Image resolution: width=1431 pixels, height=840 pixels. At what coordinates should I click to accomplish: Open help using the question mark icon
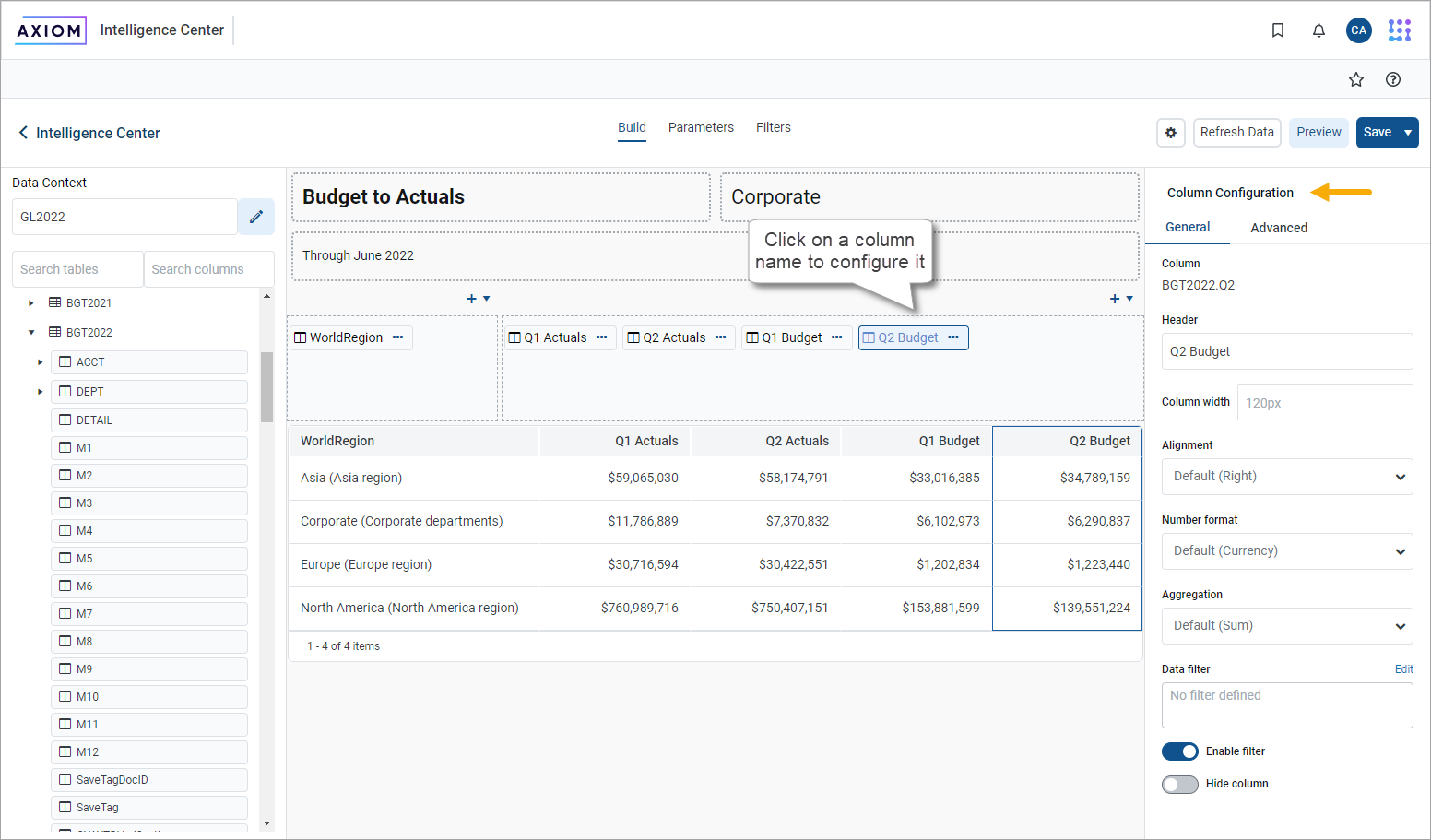point(1393,79)
